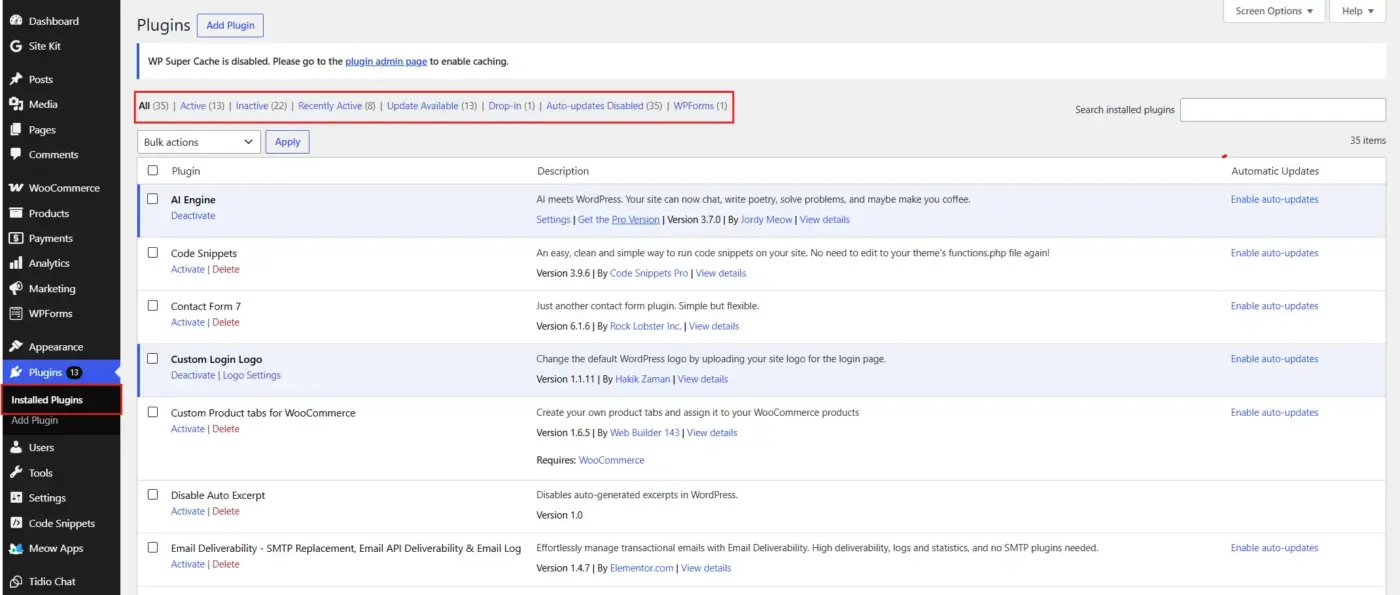The width and height of the screenshot is (1400, 595).
Task: Open the Dashboard icon in sidebar
Action: 16,21
